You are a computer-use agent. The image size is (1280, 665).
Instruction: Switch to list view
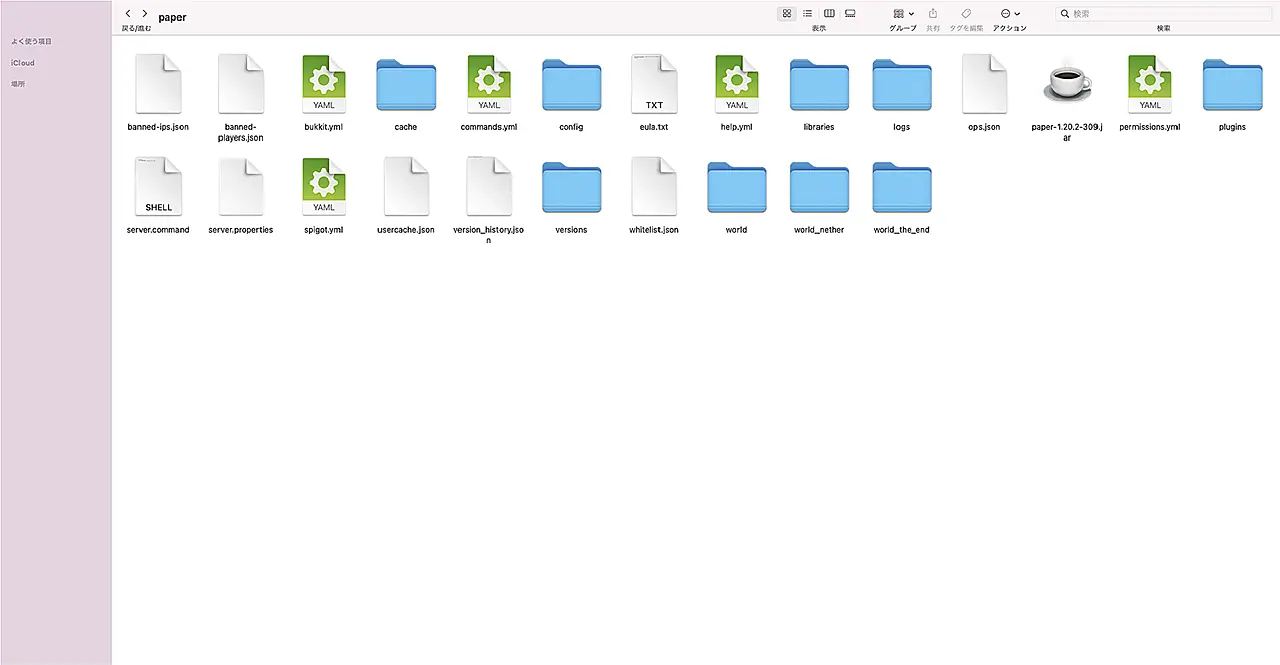[x=808, y=14]
